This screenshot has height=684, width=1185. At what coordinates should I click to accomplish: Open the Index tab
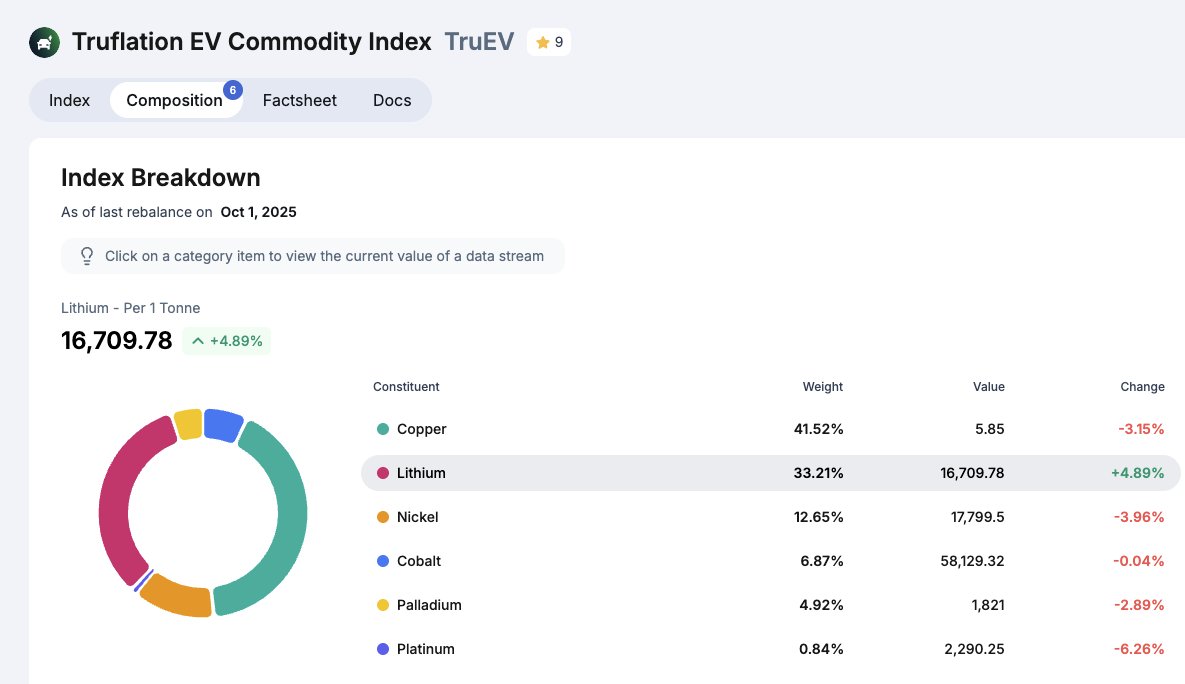click(70, 101)
